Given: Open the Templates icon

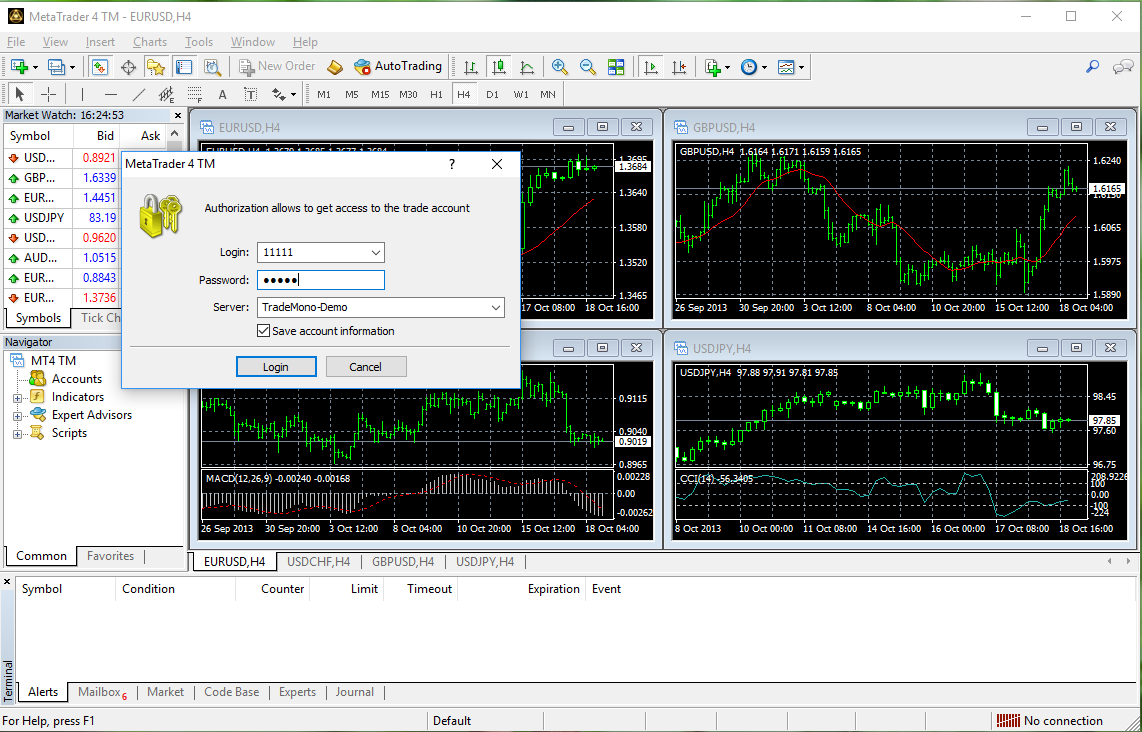Looking at the screenshot, I should click(x=786, y=67).
